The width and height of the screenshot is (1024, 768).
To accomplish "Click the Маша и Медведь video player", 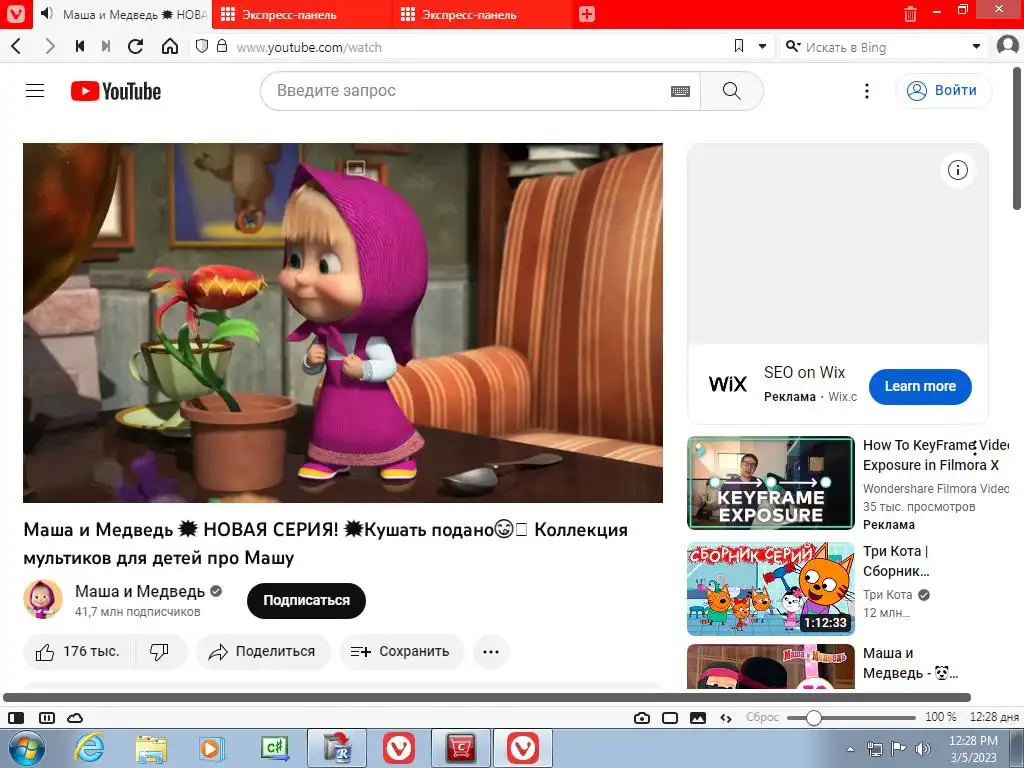I will pos(343,323).
